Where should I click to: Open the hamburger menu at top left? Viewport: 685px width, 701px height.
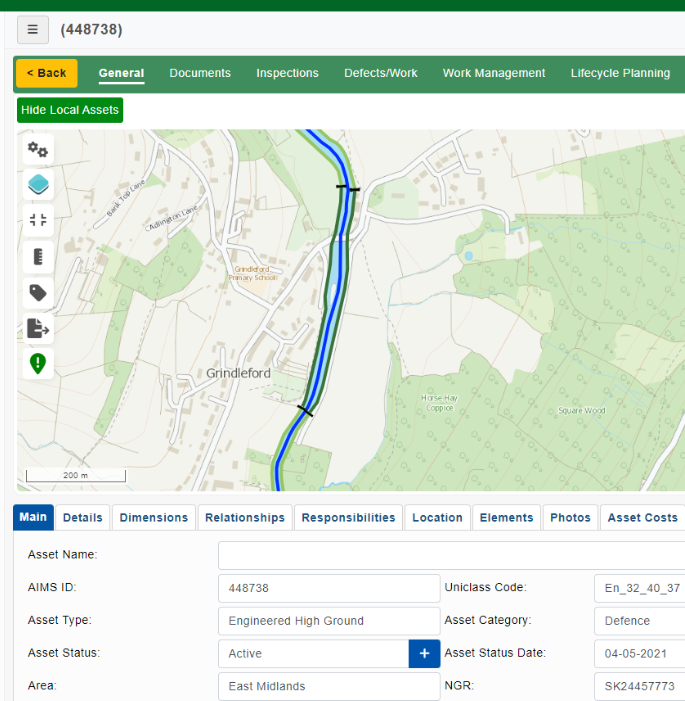(x=32, y=30)
